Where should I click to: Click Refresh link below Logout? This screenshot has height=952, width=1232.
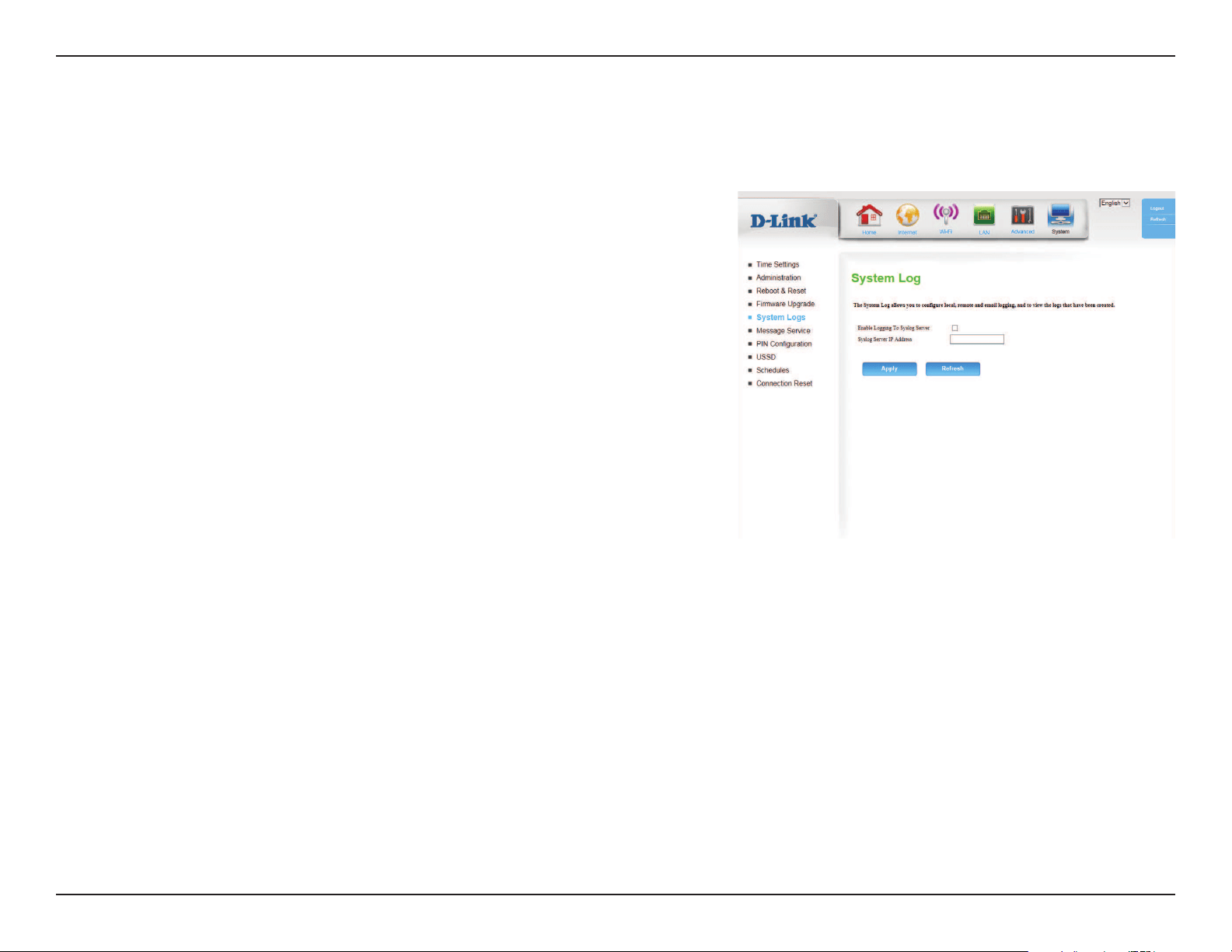point(1158,219)
